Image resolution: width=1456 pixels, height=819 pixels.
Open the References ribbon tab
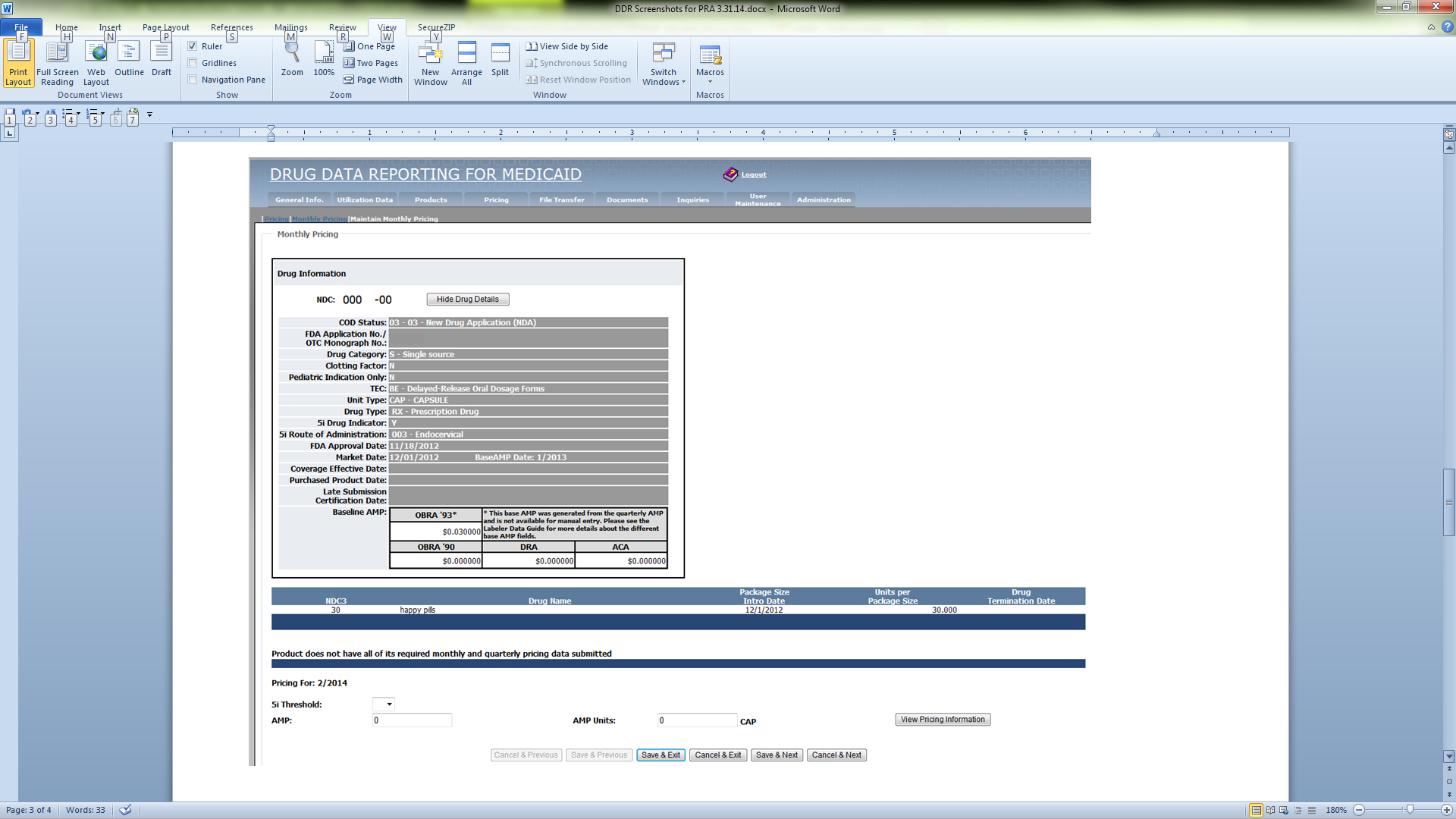[231, 27]
